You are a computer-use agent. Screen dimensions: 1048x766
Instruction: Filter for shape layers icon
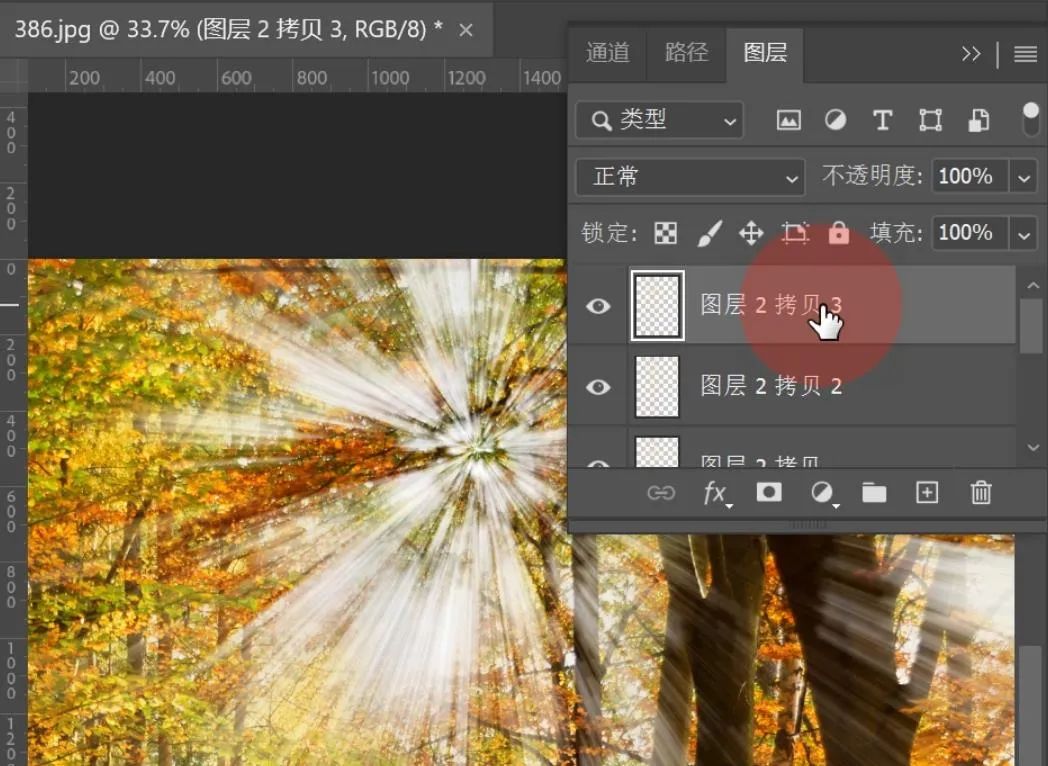(930, 120)
